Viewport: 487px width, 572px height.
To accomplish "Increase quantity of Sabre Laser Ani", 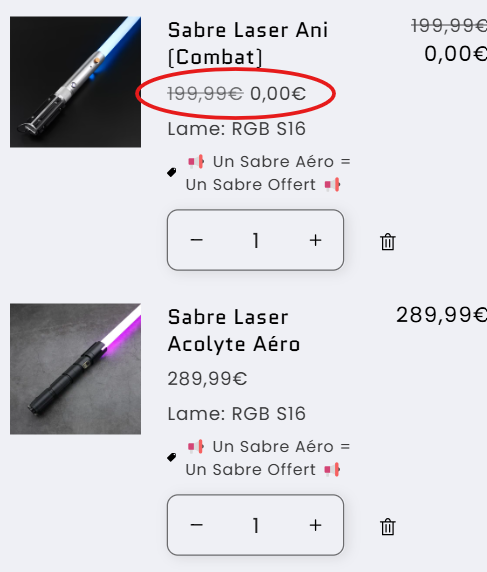I will [x=316, y=240].
